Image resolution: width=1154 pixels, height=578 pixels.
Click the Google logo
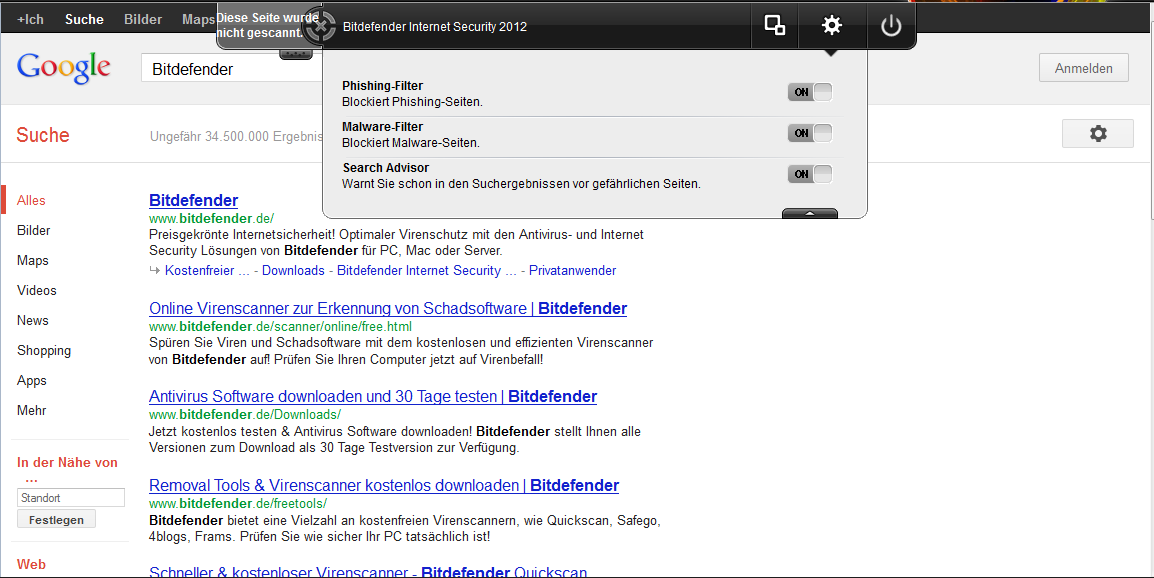[63, 68]
